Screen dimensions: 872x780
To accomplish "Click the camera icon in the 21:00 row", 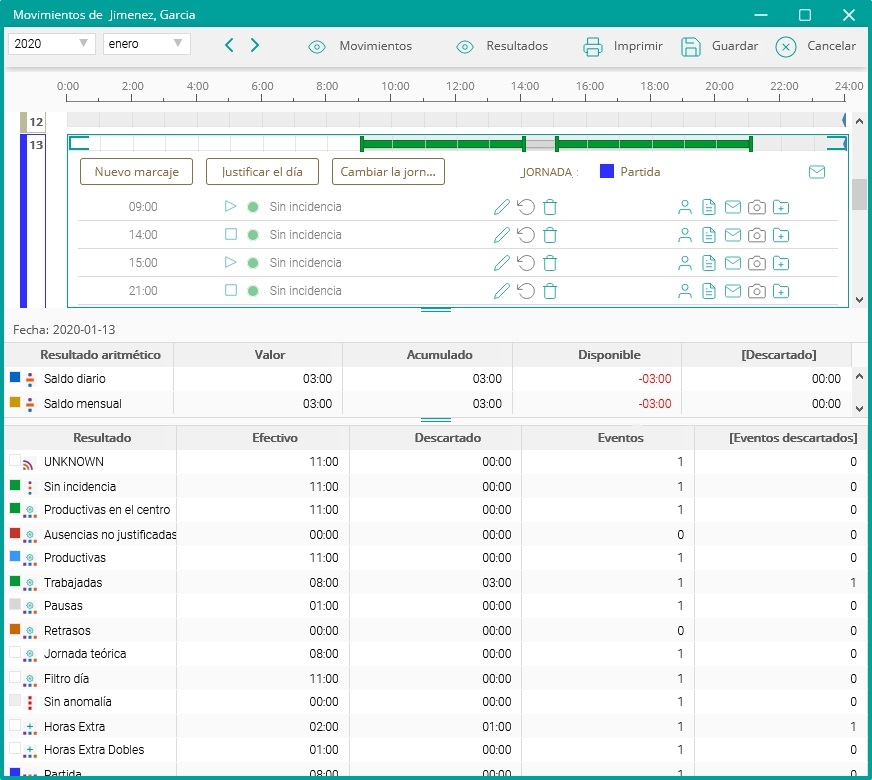I will click(757, 291).
